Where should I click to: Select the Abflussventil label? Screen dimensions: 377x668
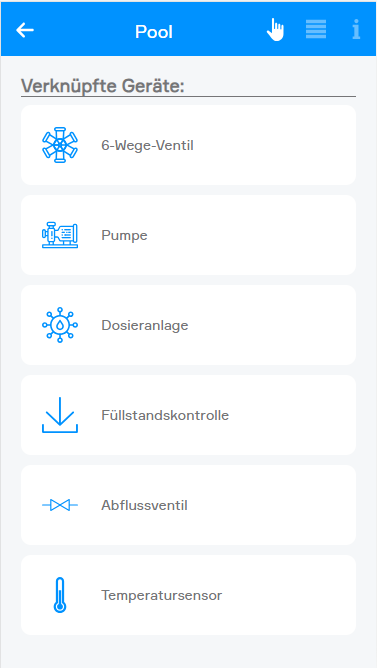pos(144,506)
